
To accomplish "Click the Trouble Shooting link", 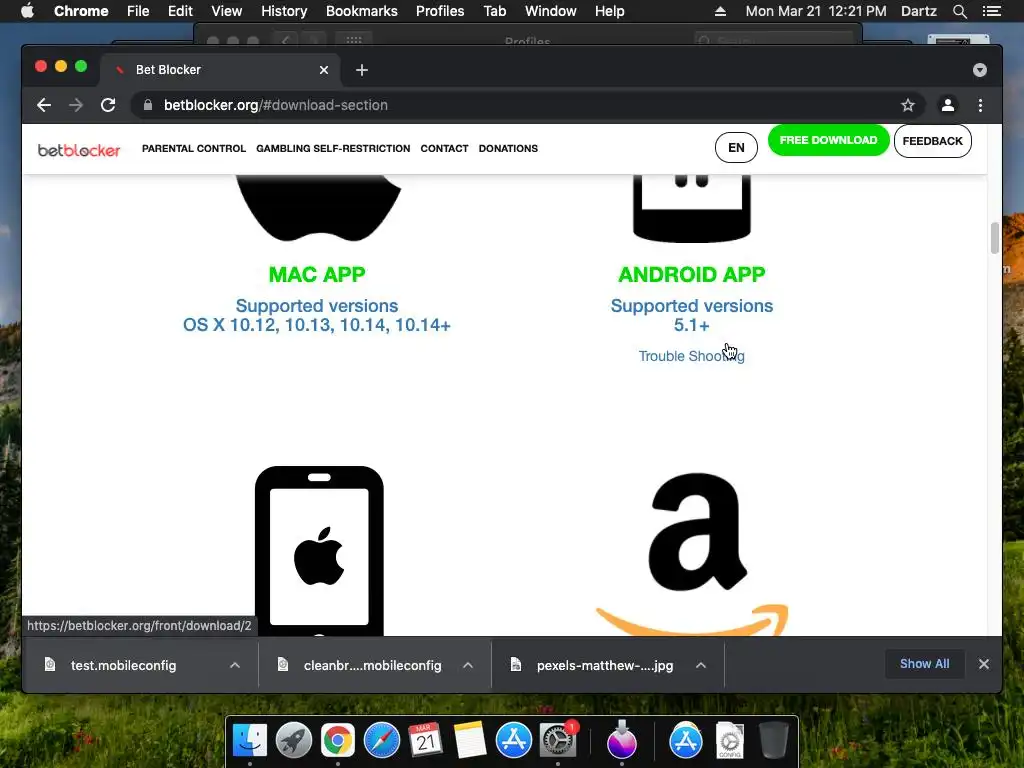I will point(692,356).
